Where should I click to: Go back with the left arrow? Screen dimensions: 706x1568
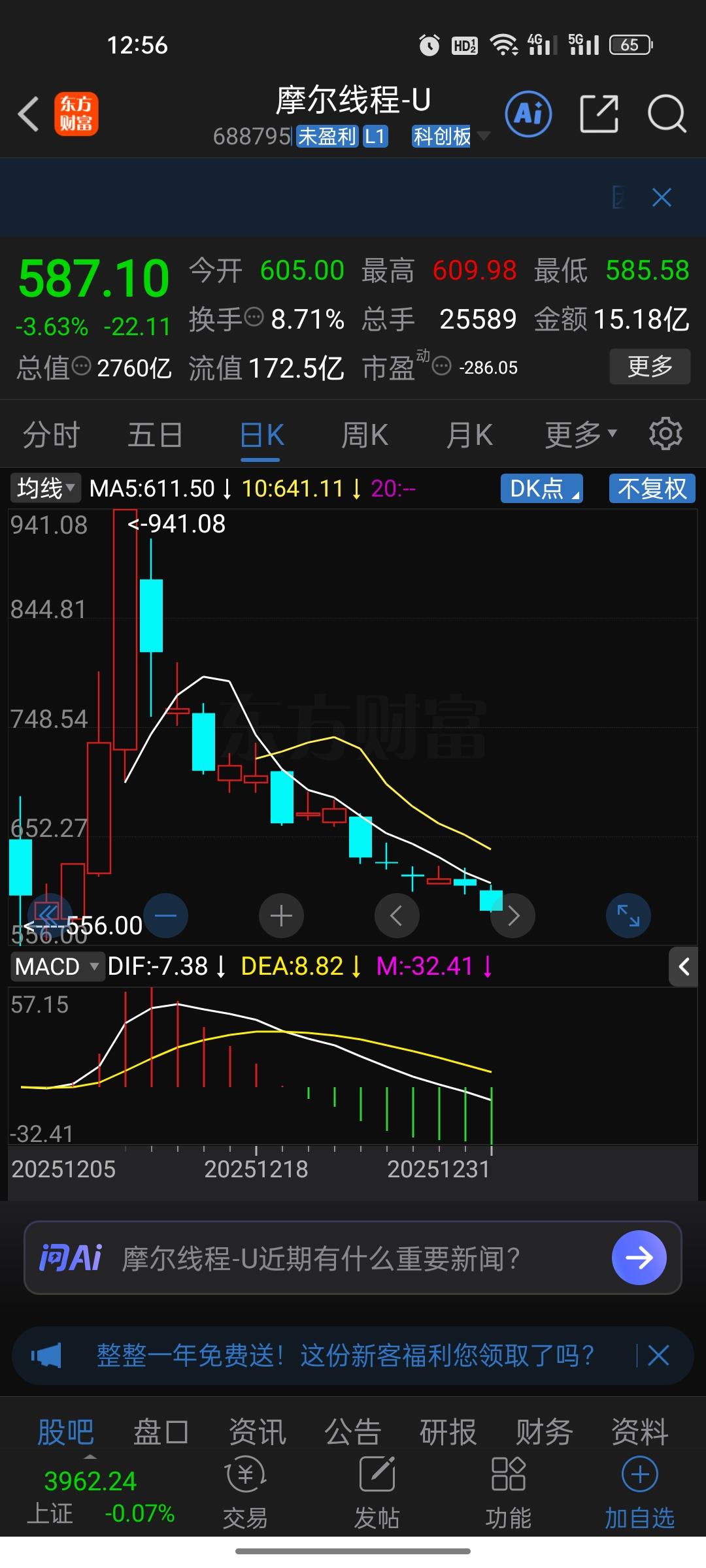pyautogui.click(x=28, y=114)
